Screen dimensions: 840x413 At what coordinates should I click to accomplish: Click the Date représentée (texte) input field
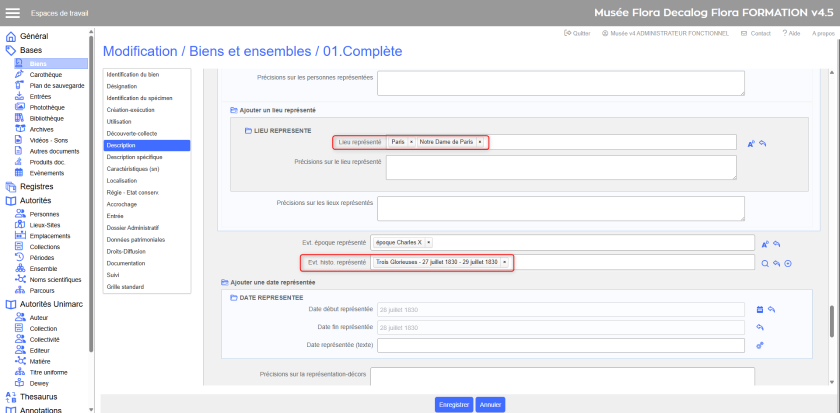pos(560,345)
